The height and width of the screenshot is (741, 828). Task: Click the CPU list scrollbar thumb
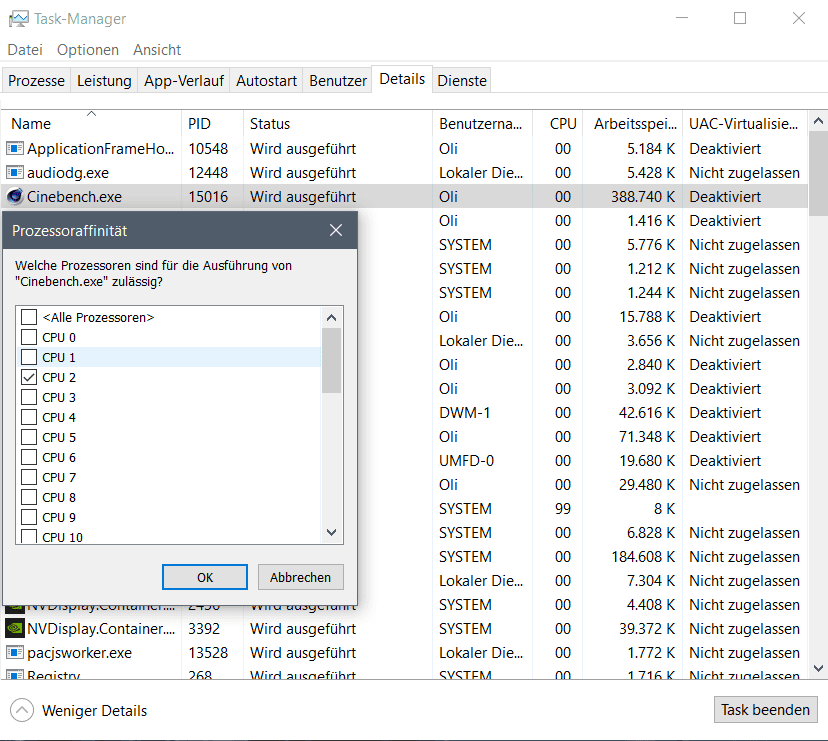[332, 361]
